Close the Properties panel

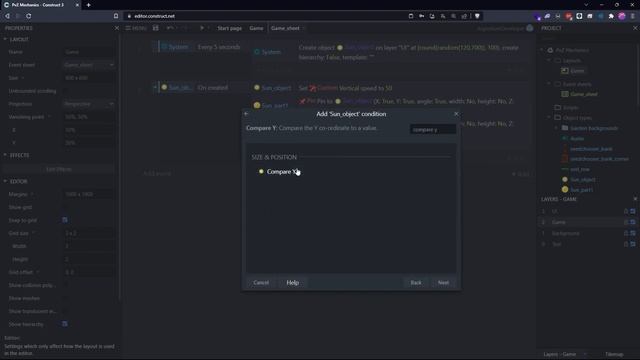coord(117,28)
